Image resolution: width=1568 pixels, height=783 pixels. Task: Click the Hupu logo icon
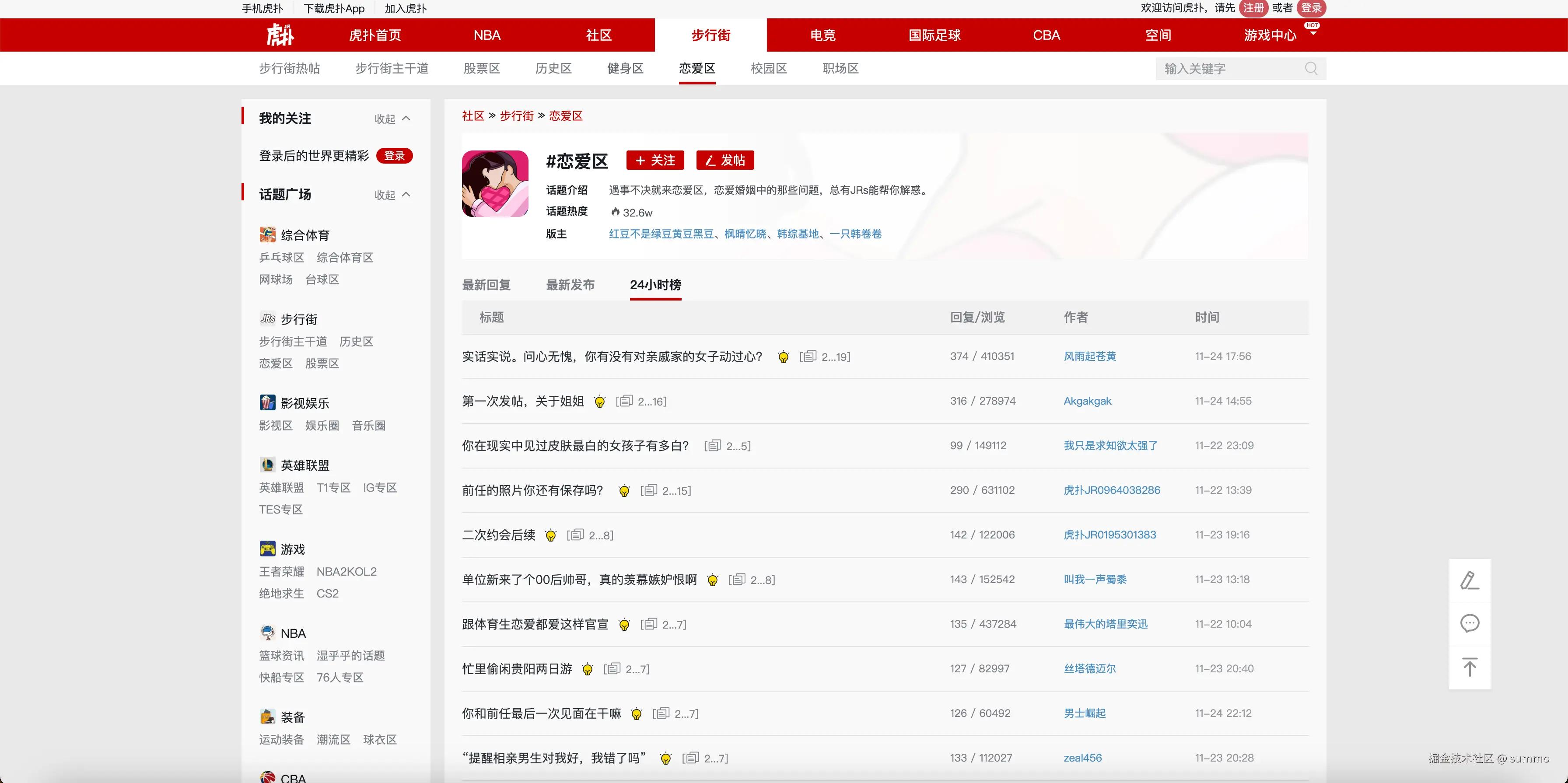click(280, 35)
